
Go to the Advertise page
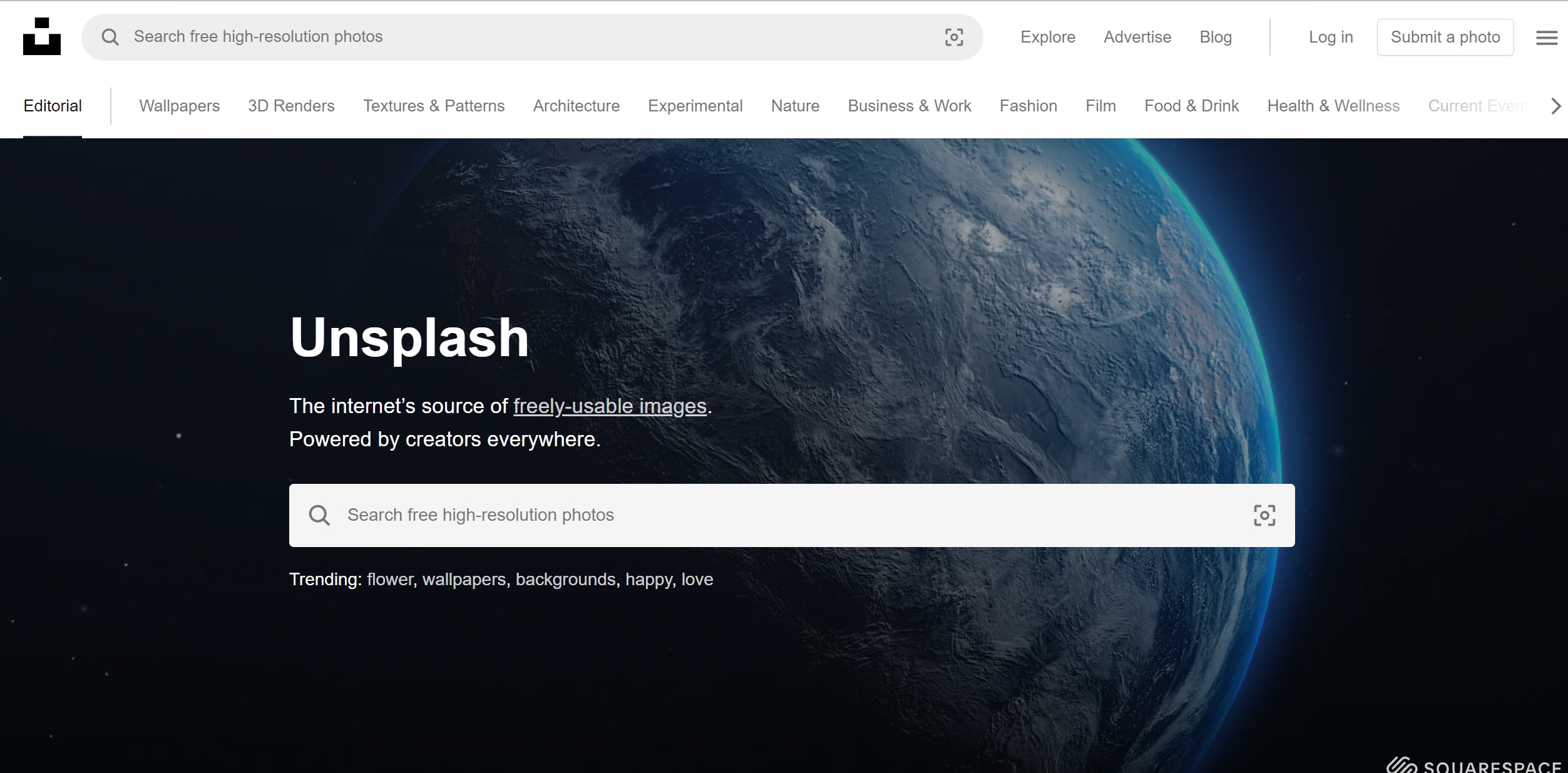coord(1137,37)
